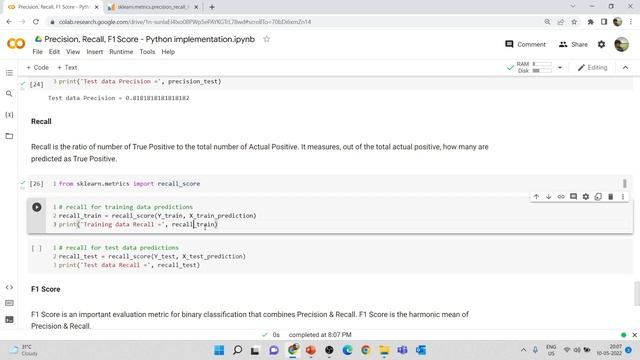Open Windows Start menu
The height and width of the screenshot is (360, 640).
(x=219, y=350)
